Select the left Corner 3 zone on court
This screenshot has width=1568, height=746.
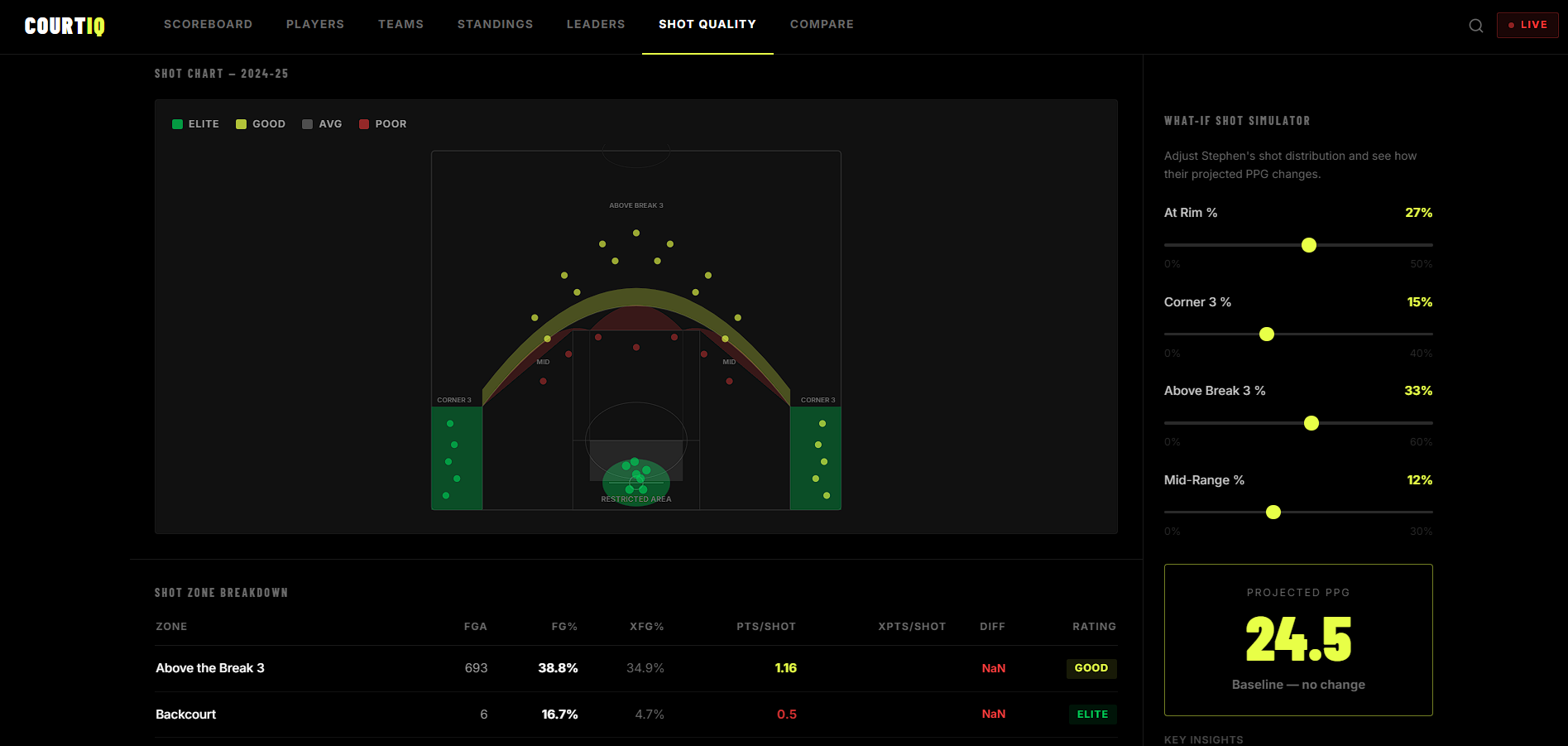(457, 458)
